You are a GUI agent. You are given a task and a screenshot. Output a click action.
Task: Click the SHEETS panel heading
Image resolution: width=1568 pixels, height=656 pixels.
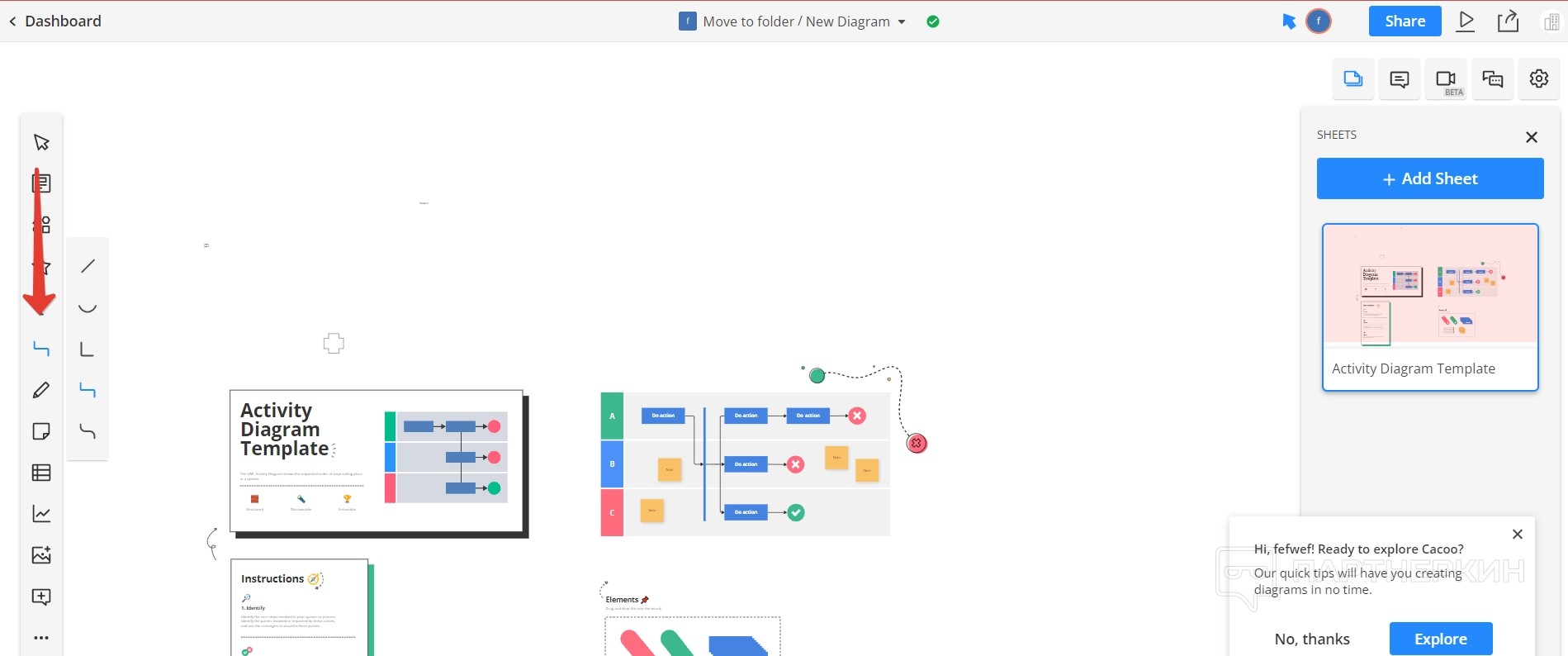pyautogui.click(x=1337, y=135)
